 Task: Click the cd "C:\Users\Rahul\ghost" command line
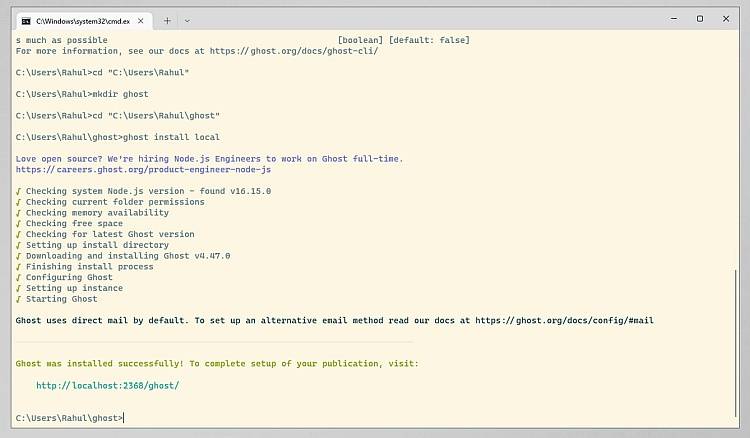tap(118, 115)
